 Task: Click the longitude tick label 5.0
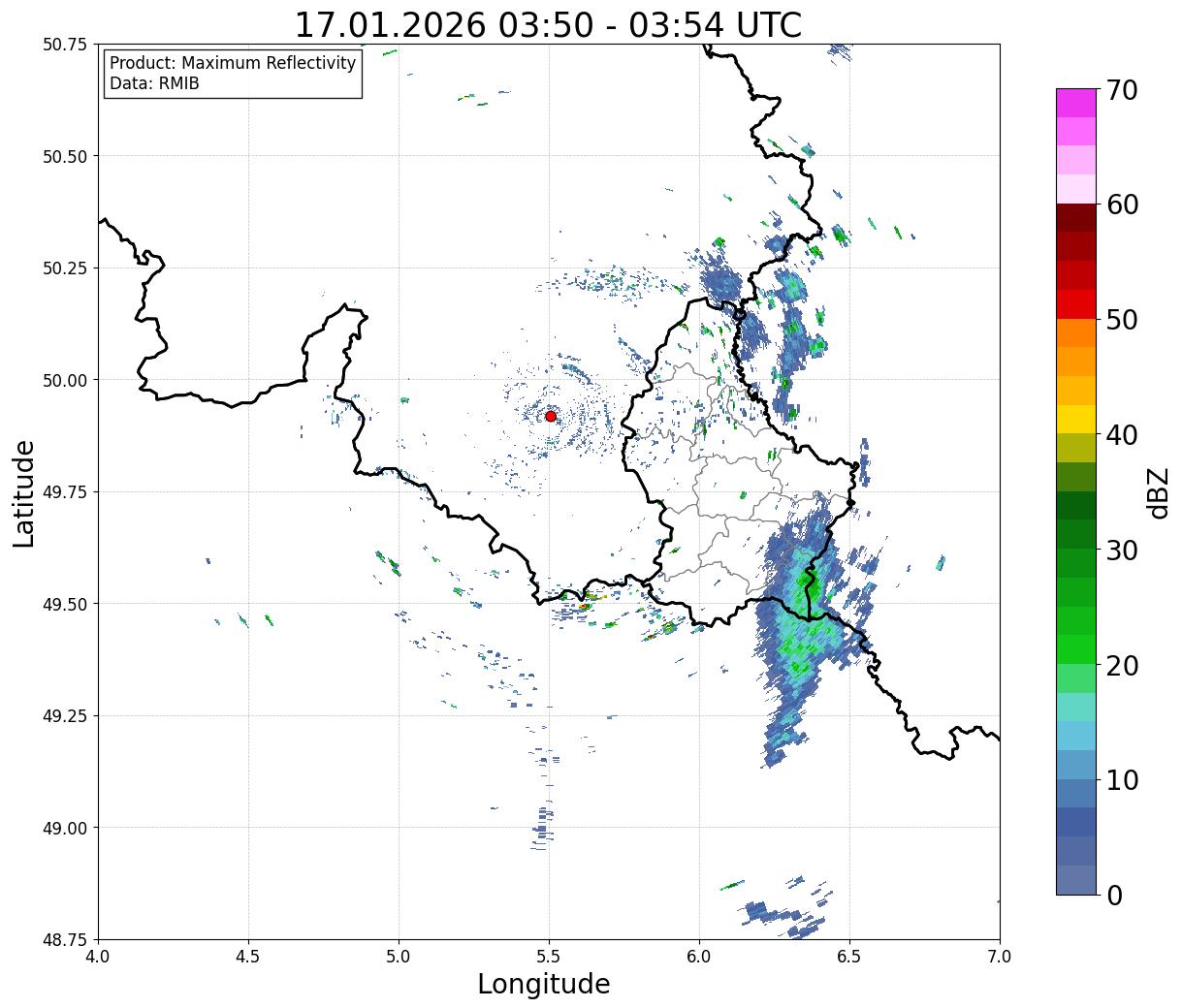click(x=399, y=956)
